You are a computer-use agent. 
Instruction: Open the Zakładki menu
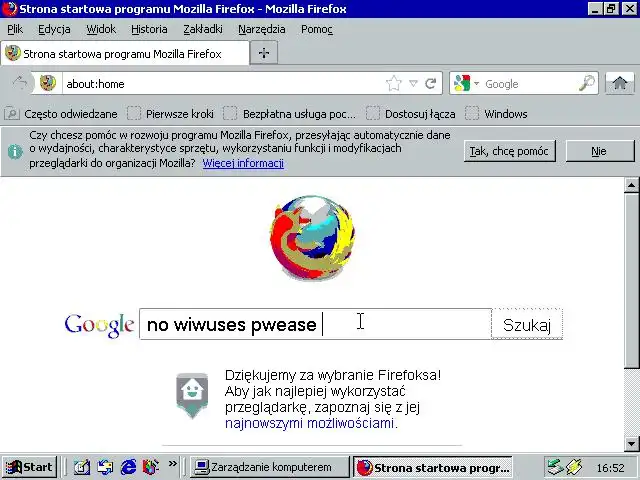click(x=203, y=29)
